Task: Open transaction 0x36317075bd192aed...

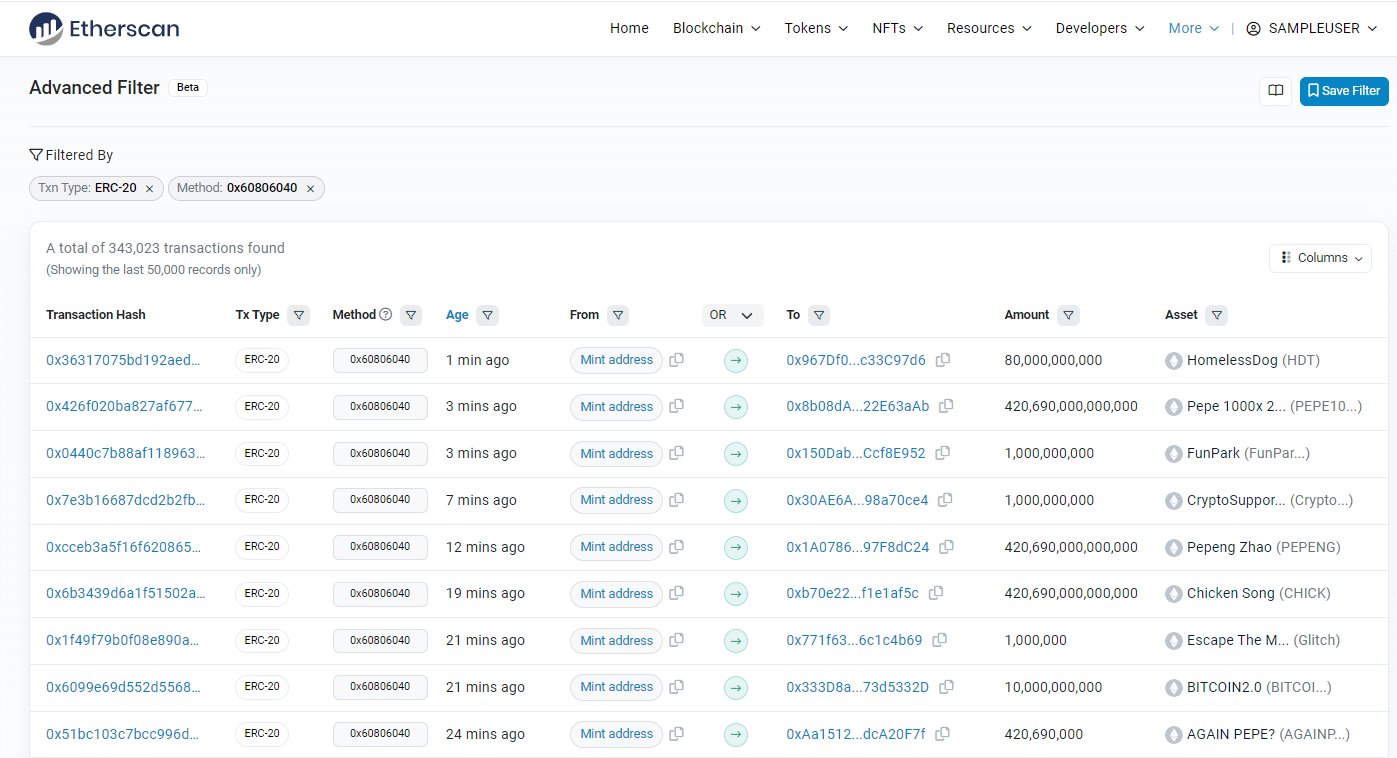Action: pyautogui.click(x=124, y=360)
